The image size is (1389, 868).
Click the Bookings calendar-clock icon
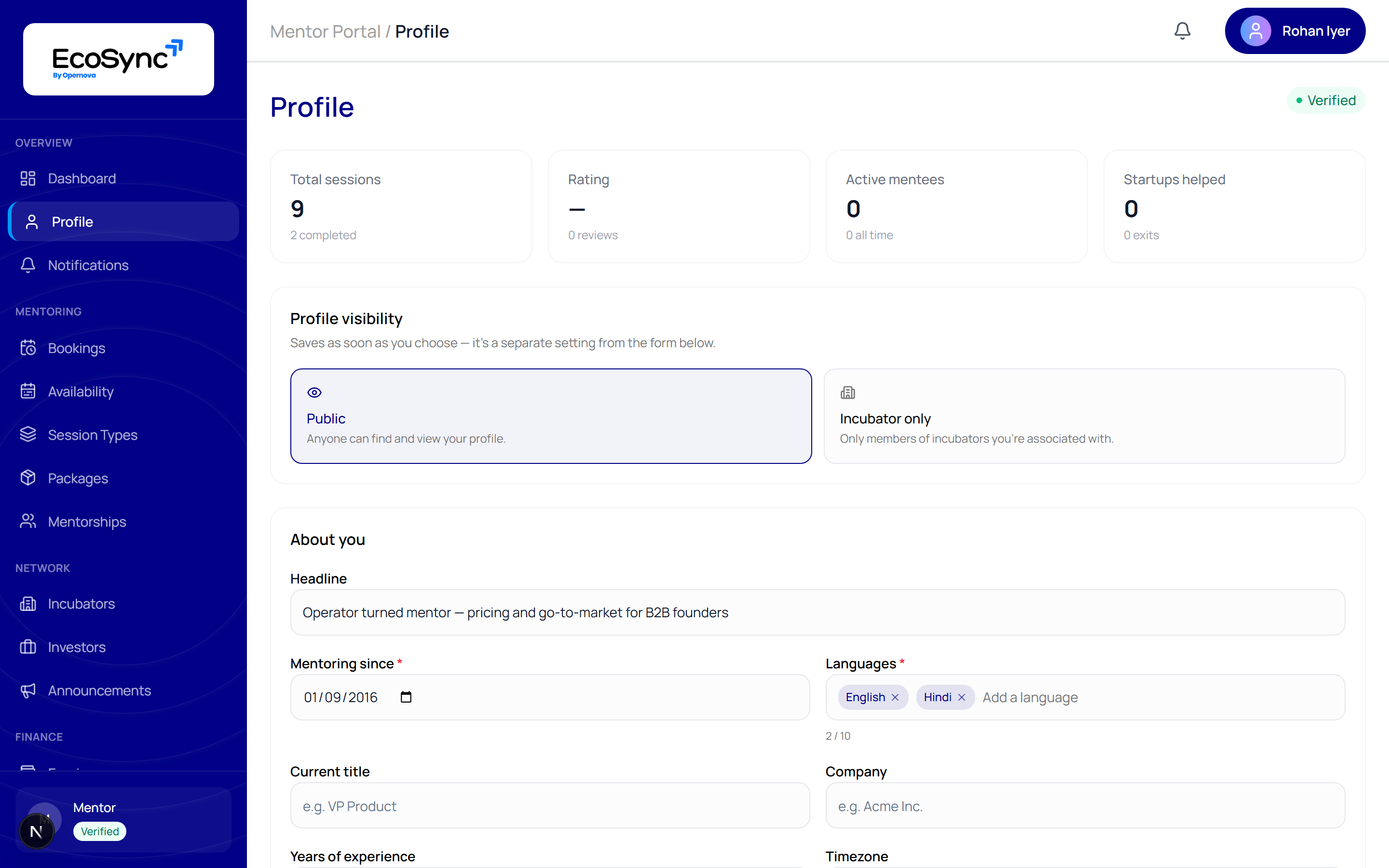(x=27, y=348)
